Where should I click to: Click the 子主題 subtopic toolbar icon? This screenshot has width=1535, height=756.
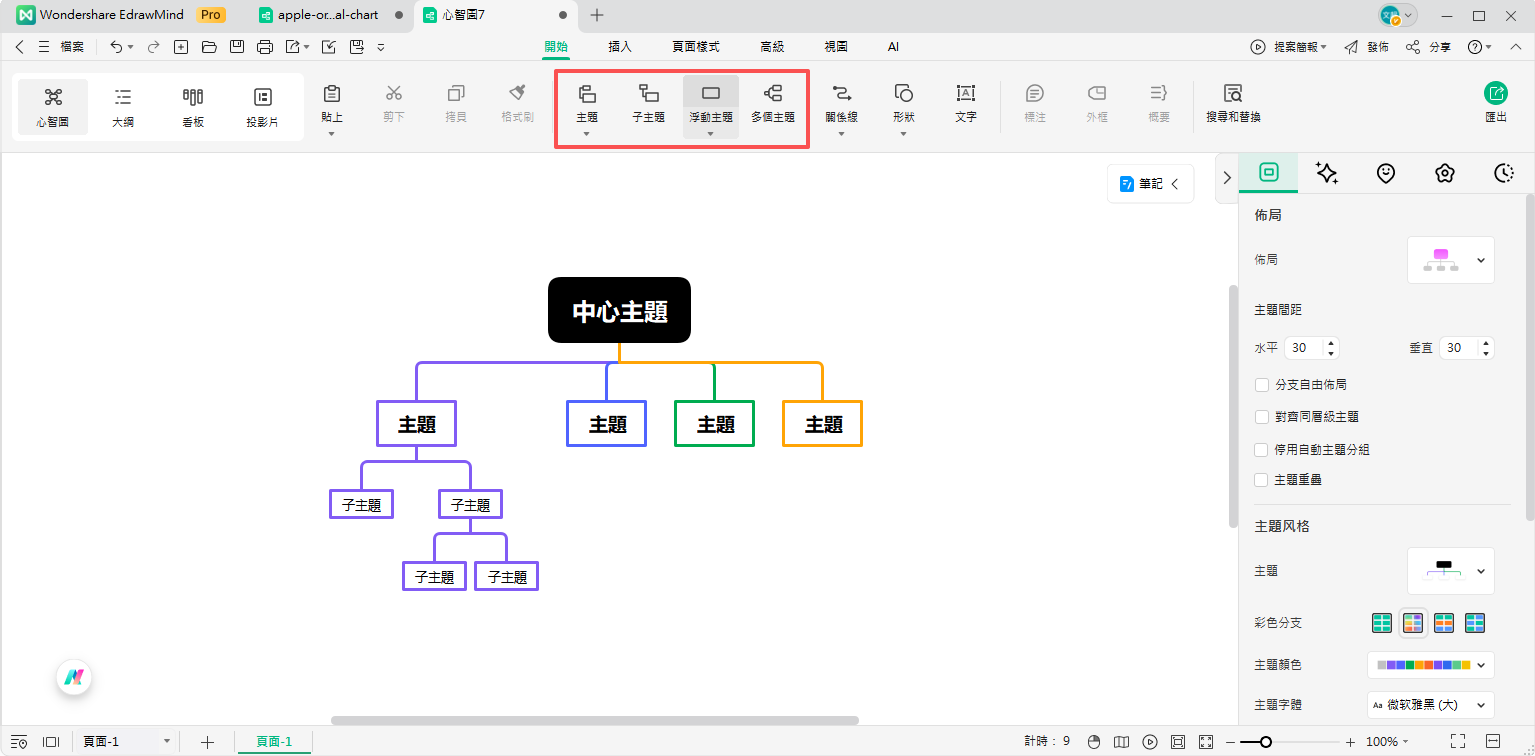648,103
